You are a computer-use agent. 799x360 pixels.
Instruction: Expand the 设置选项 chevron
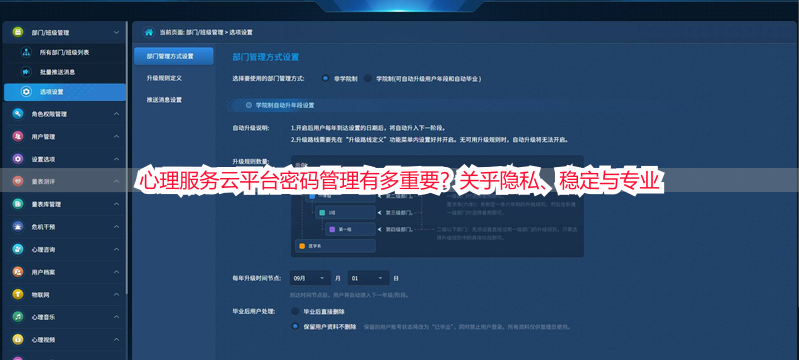point(116,159)
